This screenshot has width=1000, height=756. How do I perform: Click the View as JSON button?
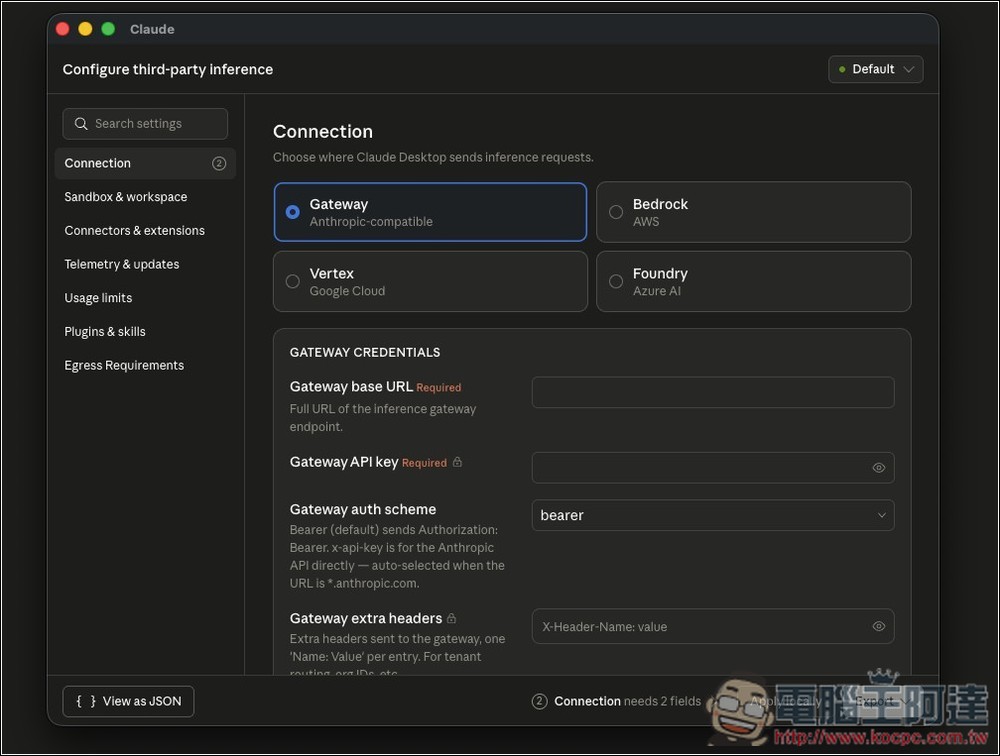click(x=128, y=702)
